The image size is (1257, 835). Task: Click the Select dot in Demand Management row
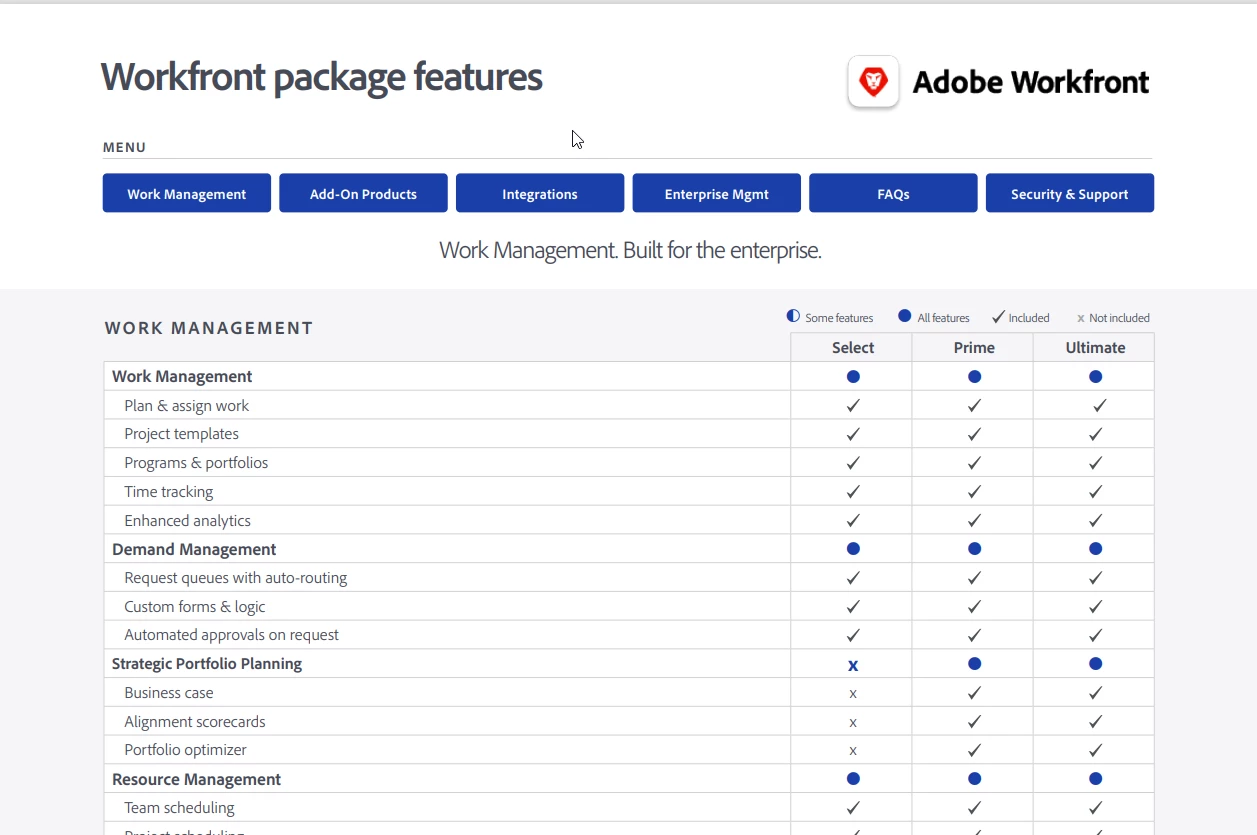pyautogui.click(x=853, y=549)
